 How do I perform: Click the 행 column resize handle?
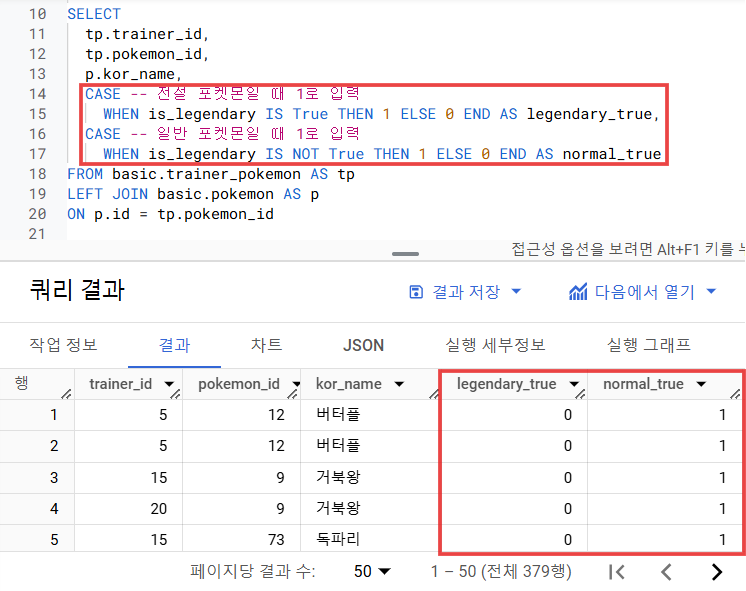click(x=67, y=394)
